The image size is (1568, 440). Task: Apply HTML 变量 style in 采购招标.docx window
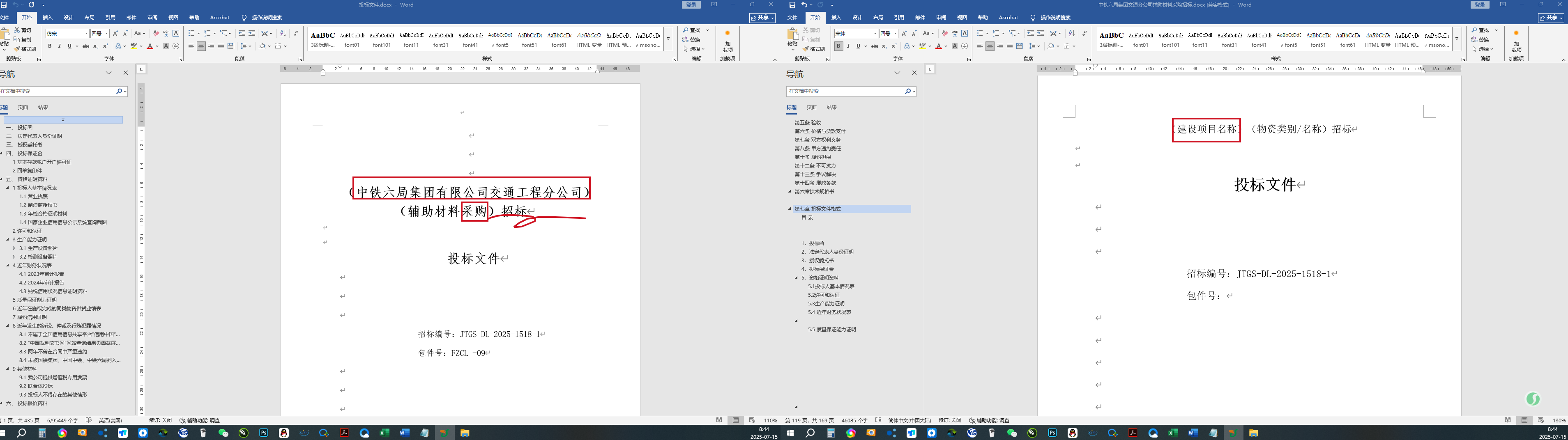(x=1377, y=39)
